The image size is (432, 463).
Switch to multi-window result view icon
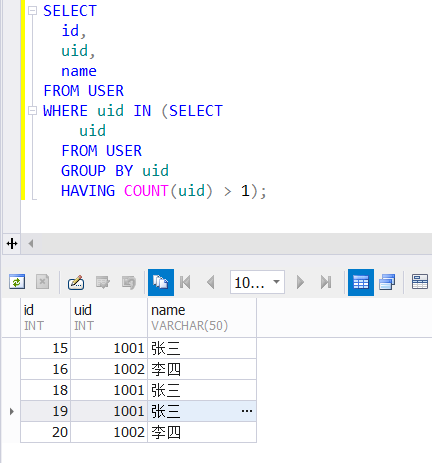pyautogui.click(x=387, y=282)
